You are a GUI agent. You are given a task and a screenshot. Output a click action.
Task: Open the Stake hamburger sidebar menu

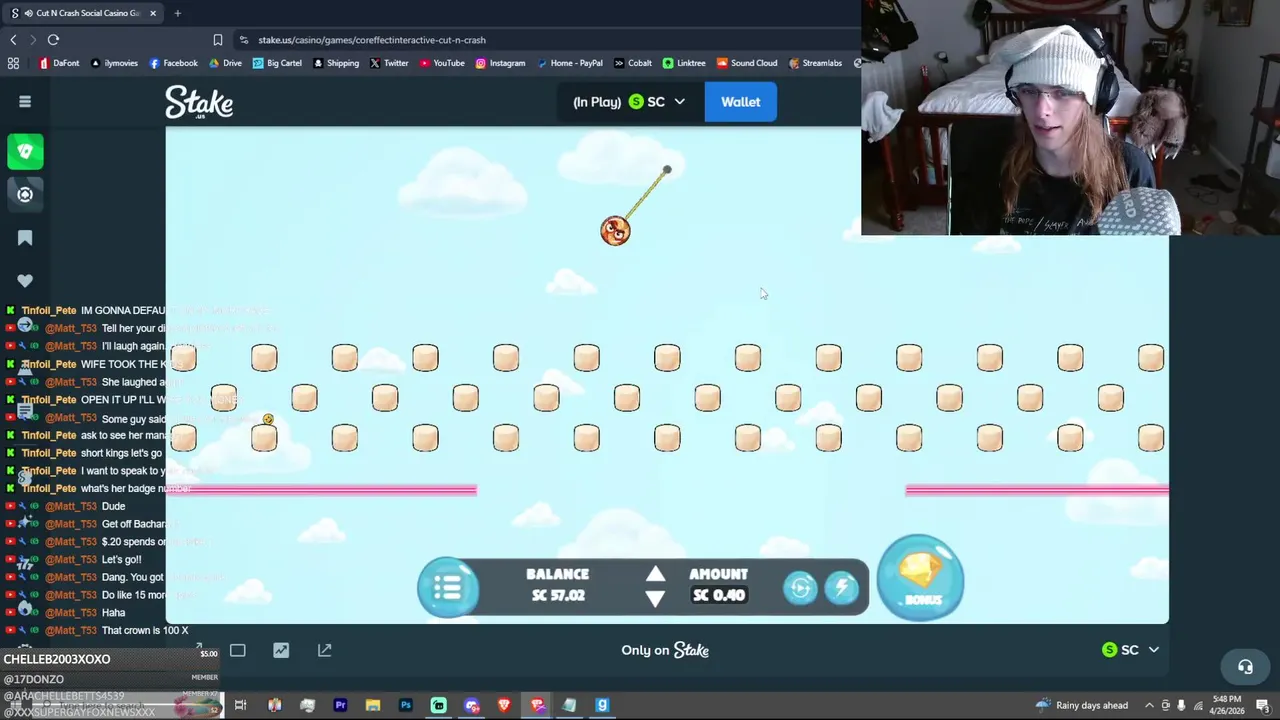coord(25,101)
